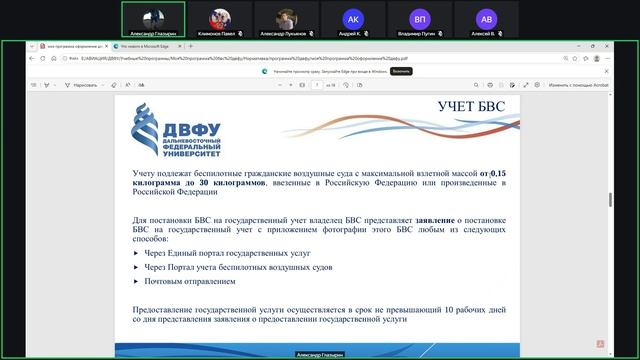
Task: Click the УЧЕТ БВС slide title
Action: tap(471, 107)
